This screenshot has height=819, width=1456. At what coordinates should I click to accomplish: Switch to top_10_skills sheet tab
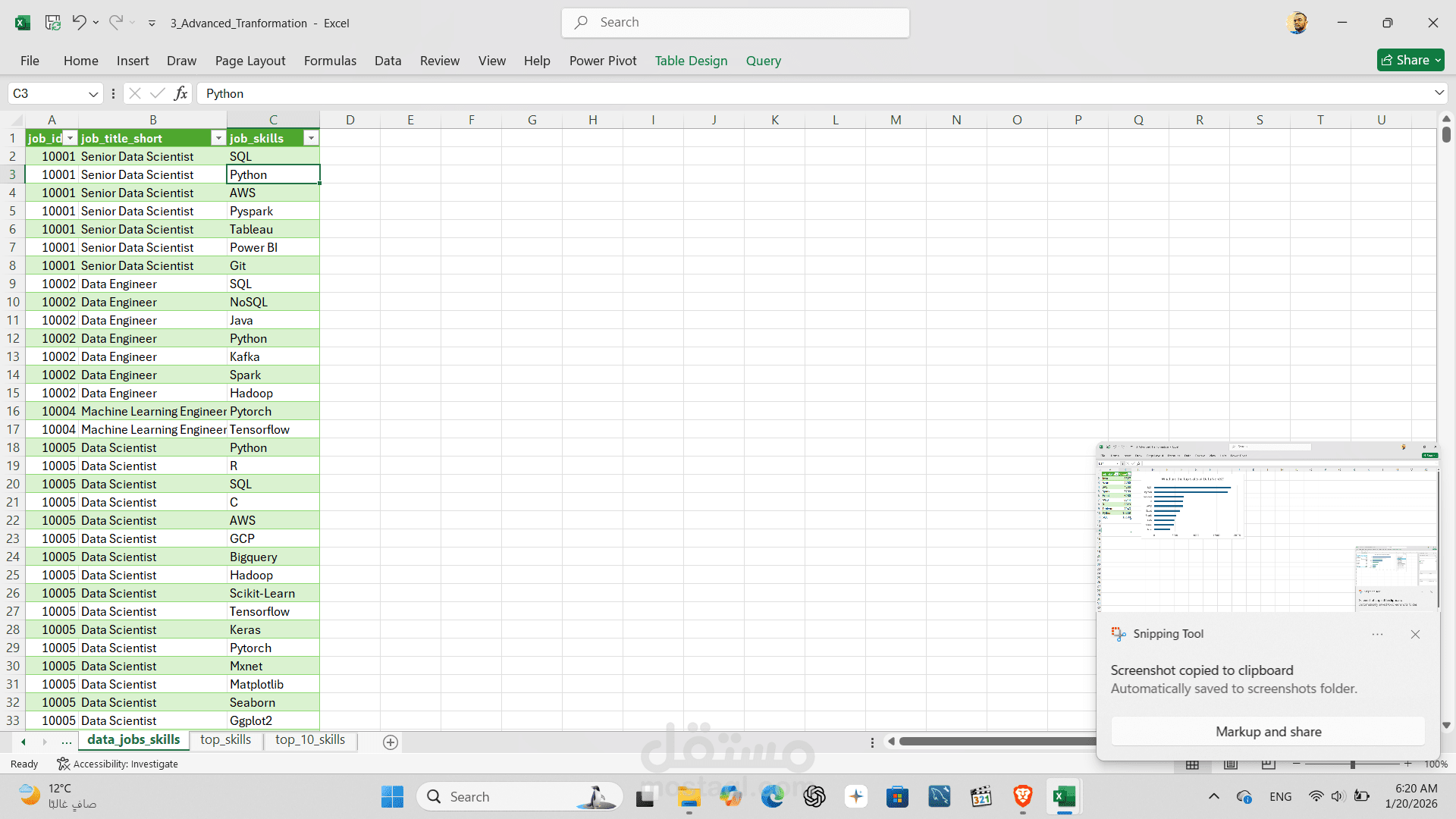point(309,739)
